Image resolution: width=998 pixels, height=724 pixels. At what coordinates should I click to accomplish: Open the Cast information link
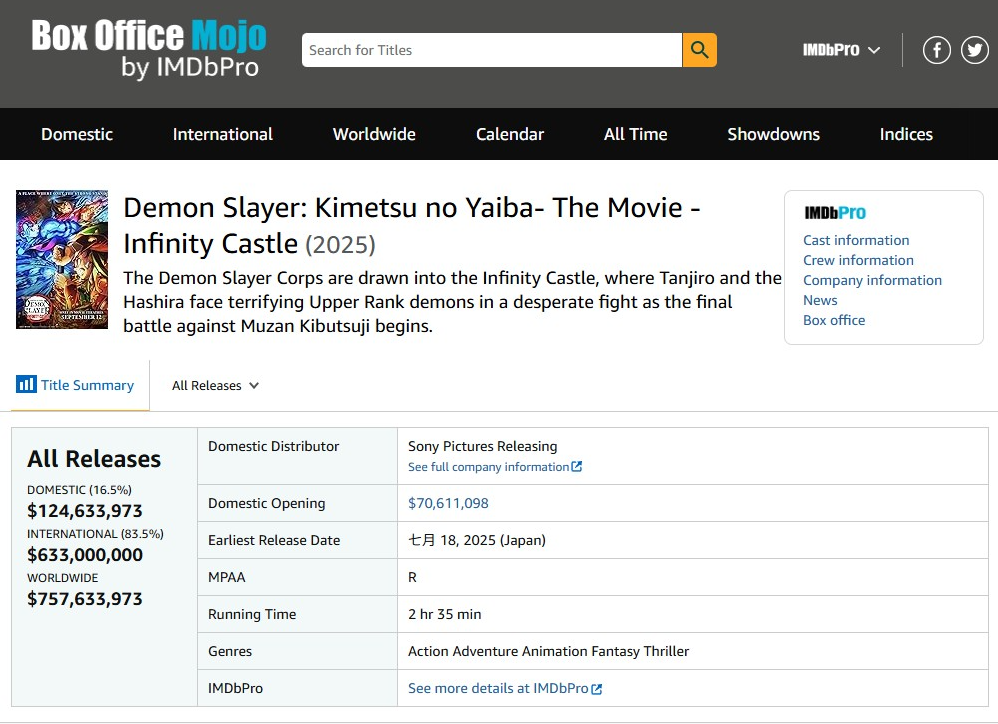[x=856, y=240]
